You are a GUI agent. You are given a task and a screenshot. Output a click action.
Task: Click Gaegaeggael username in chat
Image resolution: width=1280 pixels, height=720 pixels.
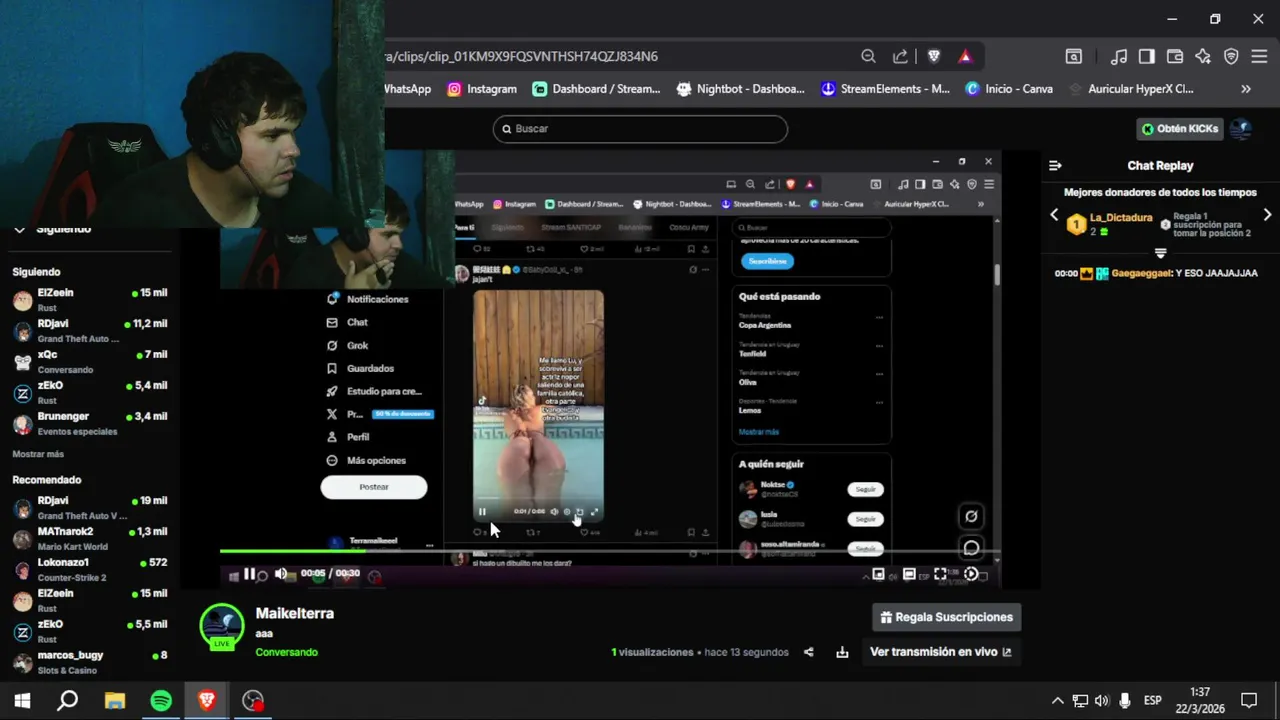[x=1141, y=273]
